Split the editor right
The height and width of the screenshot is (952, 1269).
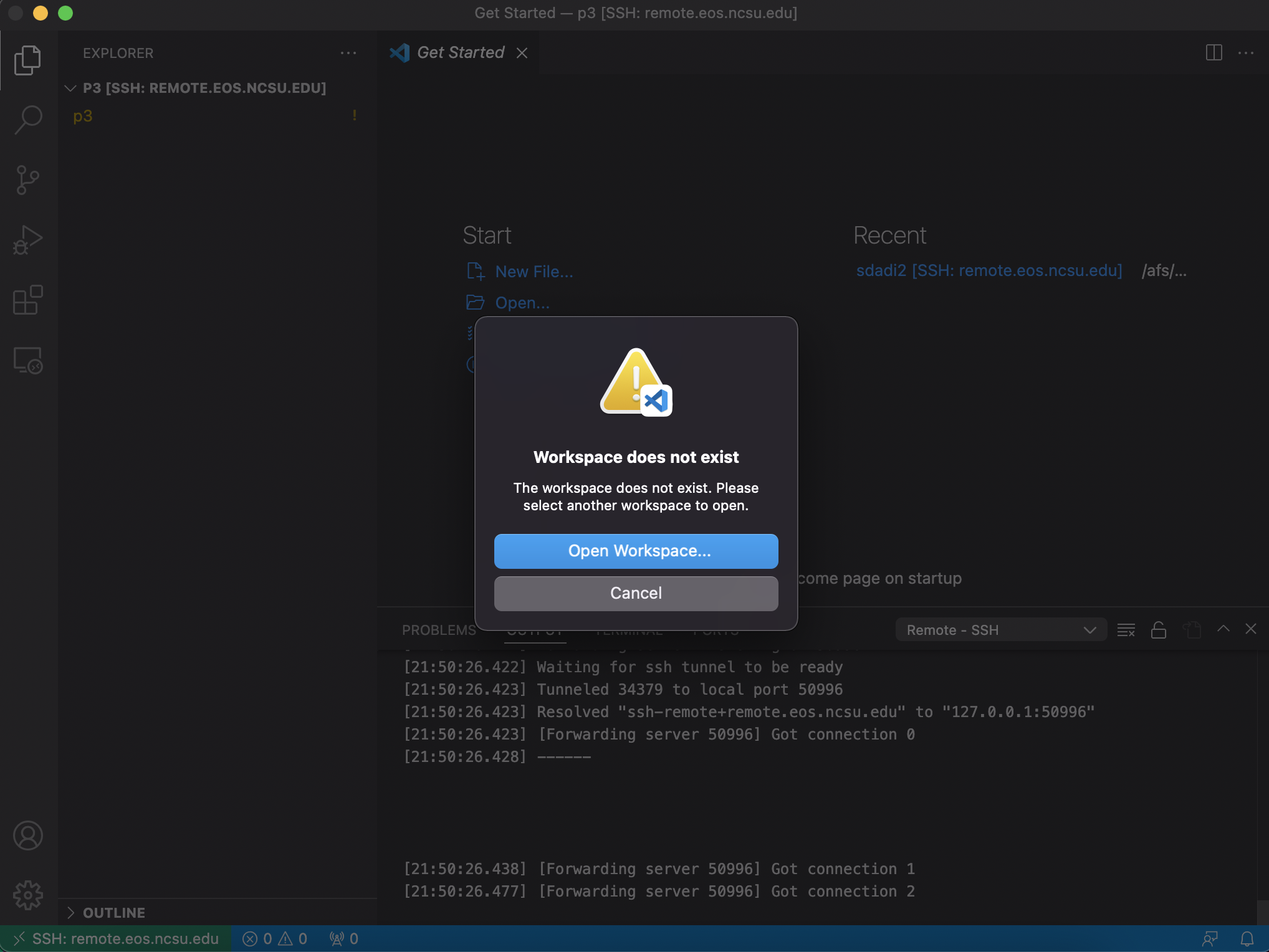pos(1214,53)
